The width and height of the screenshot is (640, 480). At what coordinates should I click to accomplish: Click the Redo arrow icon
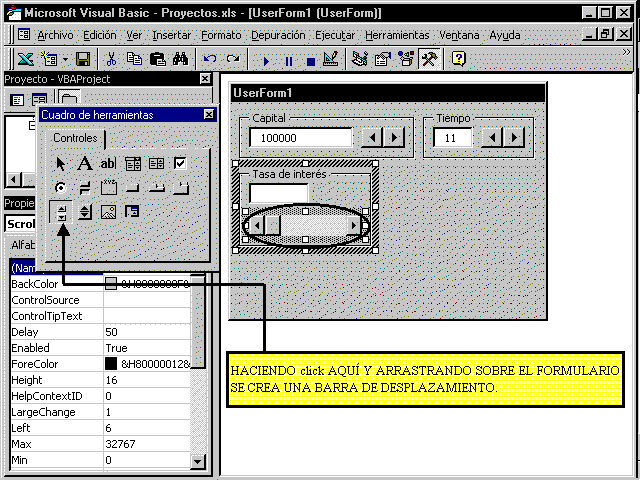233,60
